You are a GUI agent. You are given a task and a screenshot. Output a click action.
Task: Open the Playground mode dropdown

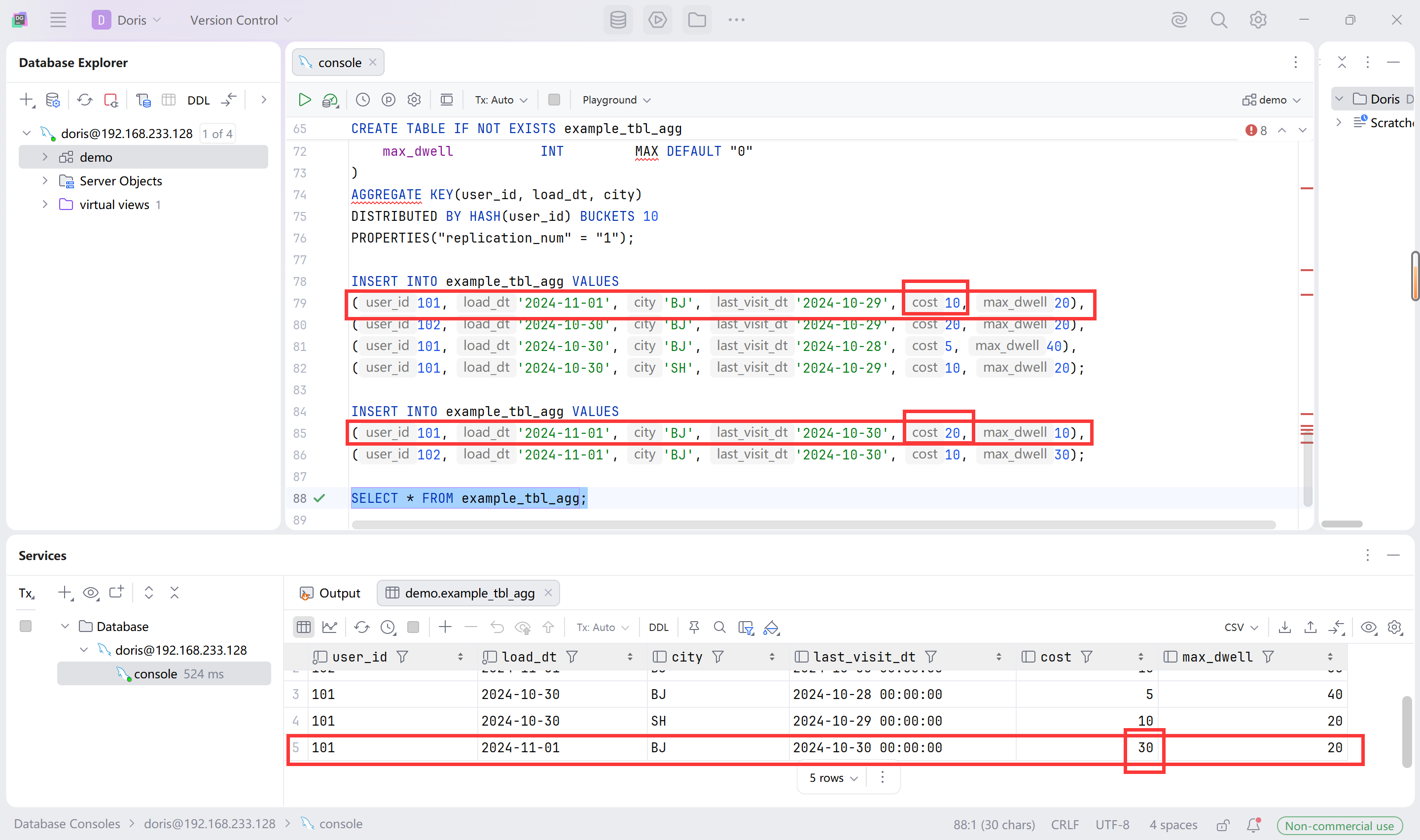[x=616, y=100]
